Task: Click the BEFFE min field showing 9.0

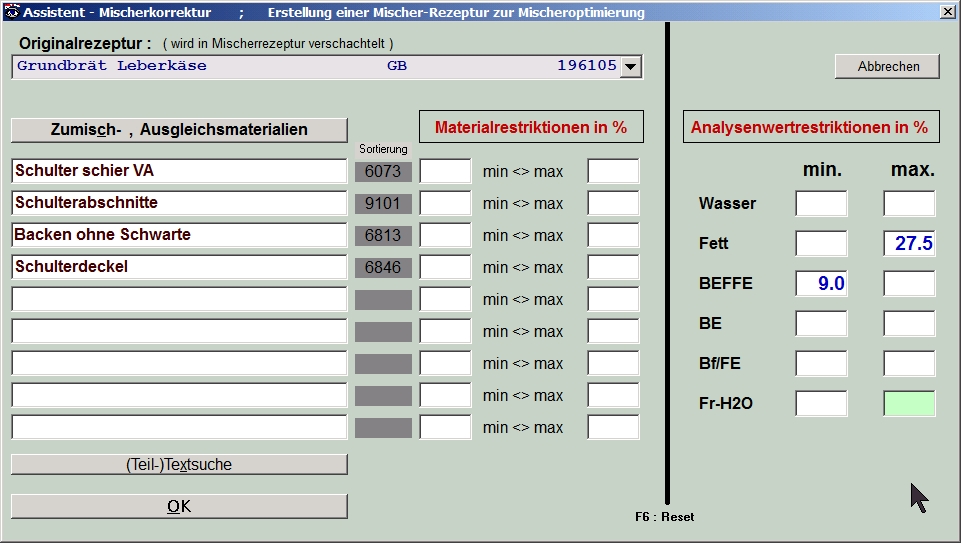Action: pyautogui.click(x=821, y=284)
